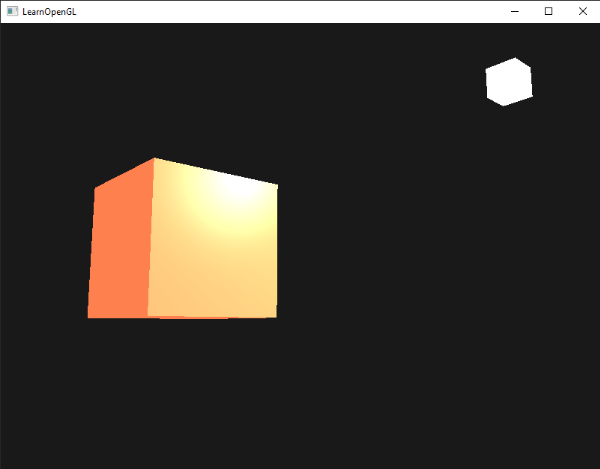Click the small white light source cube
Viewport: 600px width, 469px height.
point(509,82)
